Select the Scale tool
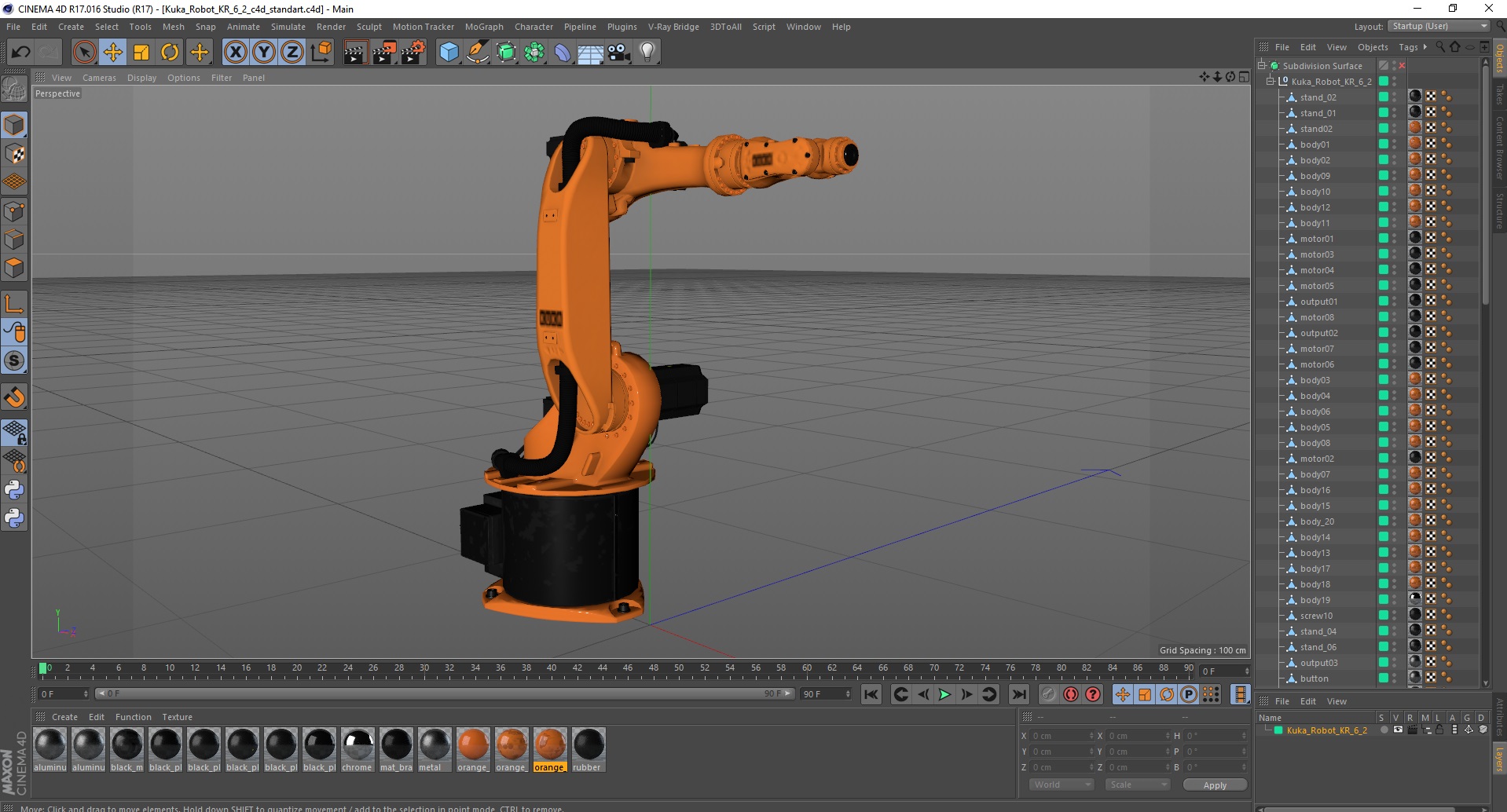This screenshot has width=1507, height=812. tap(141, 53)
